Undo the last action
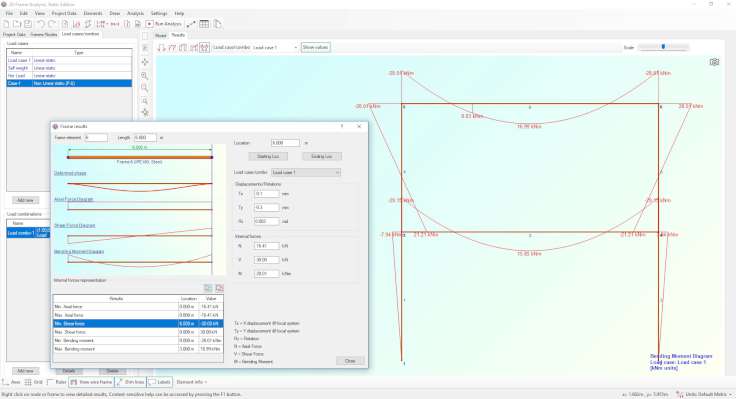Screen dimensions: 736x399 40,24
